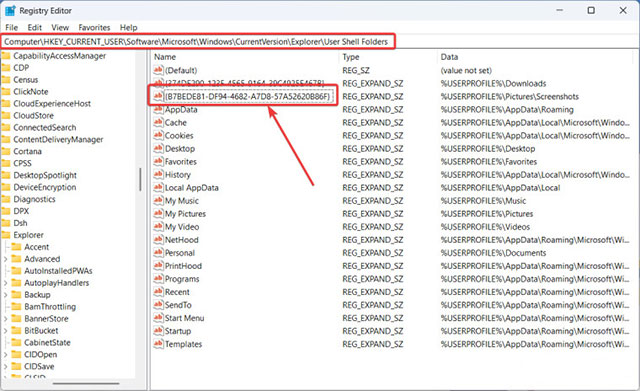
Task: Select the BamThrottling subkey
Action: [50, 307]
